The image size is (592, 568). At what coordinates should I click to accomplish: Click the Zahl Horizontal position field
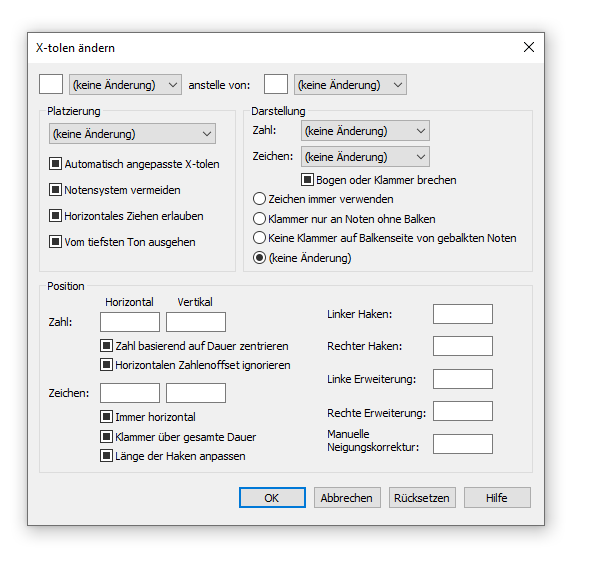[130, 322]
